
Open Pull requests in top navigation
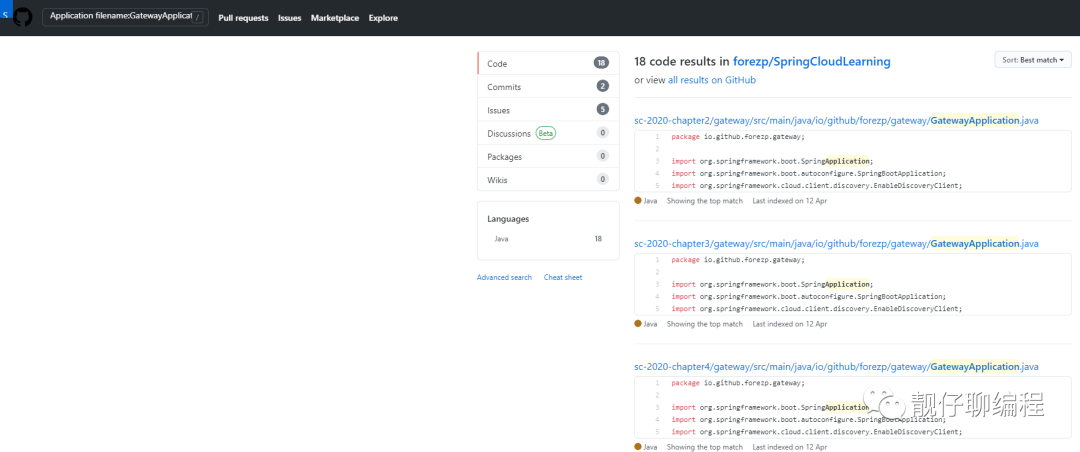(x=243, y=18)
